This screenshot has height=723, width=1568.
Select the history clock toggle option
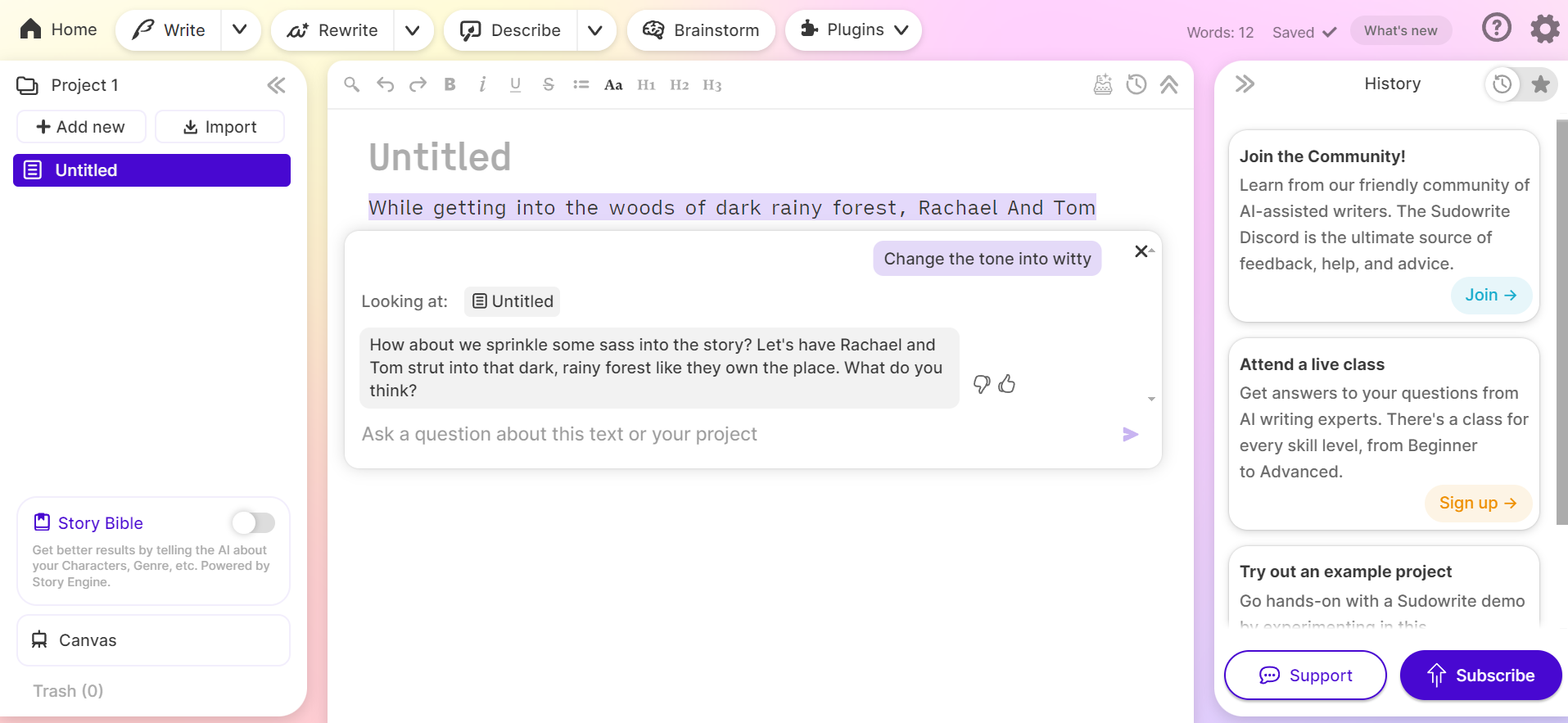(x=1502, y=84)
